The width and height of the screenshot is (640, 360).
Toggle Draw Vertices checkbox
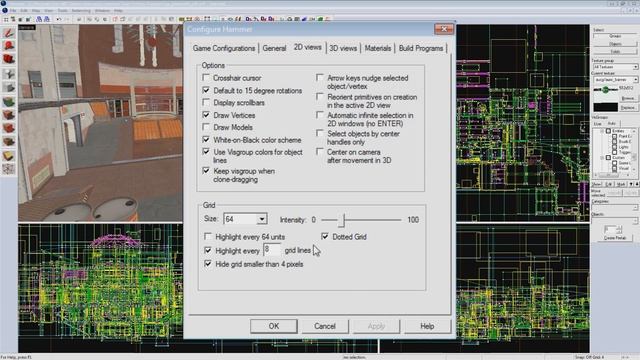(x=206, y=115)
